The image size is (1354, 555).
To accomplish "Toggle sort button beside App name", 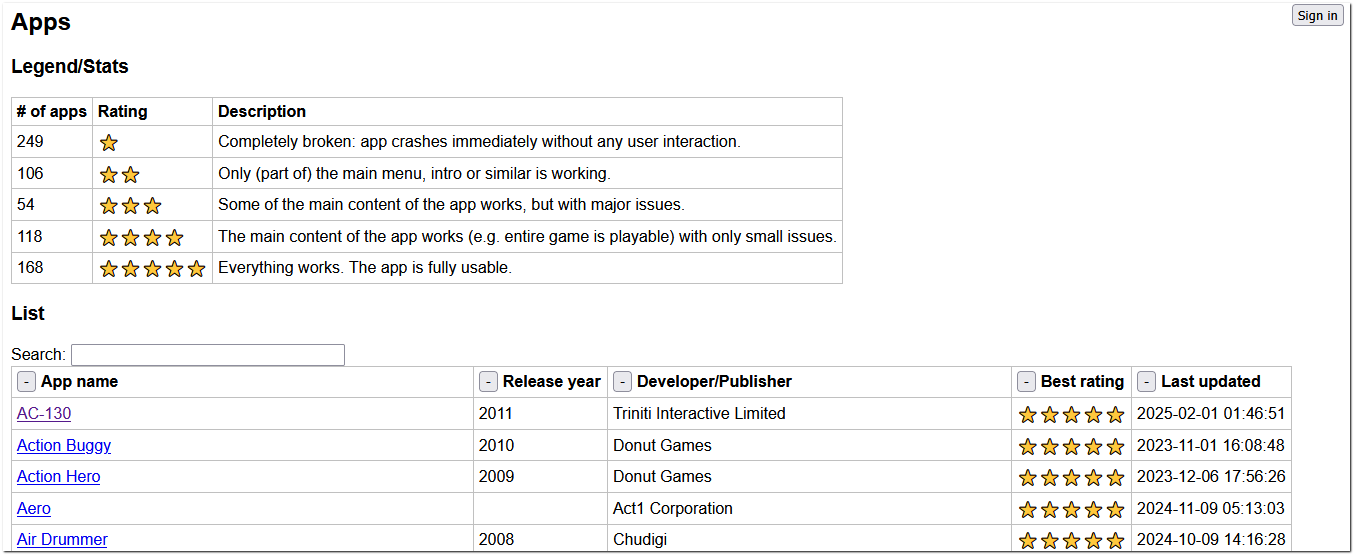I will 27,381.
